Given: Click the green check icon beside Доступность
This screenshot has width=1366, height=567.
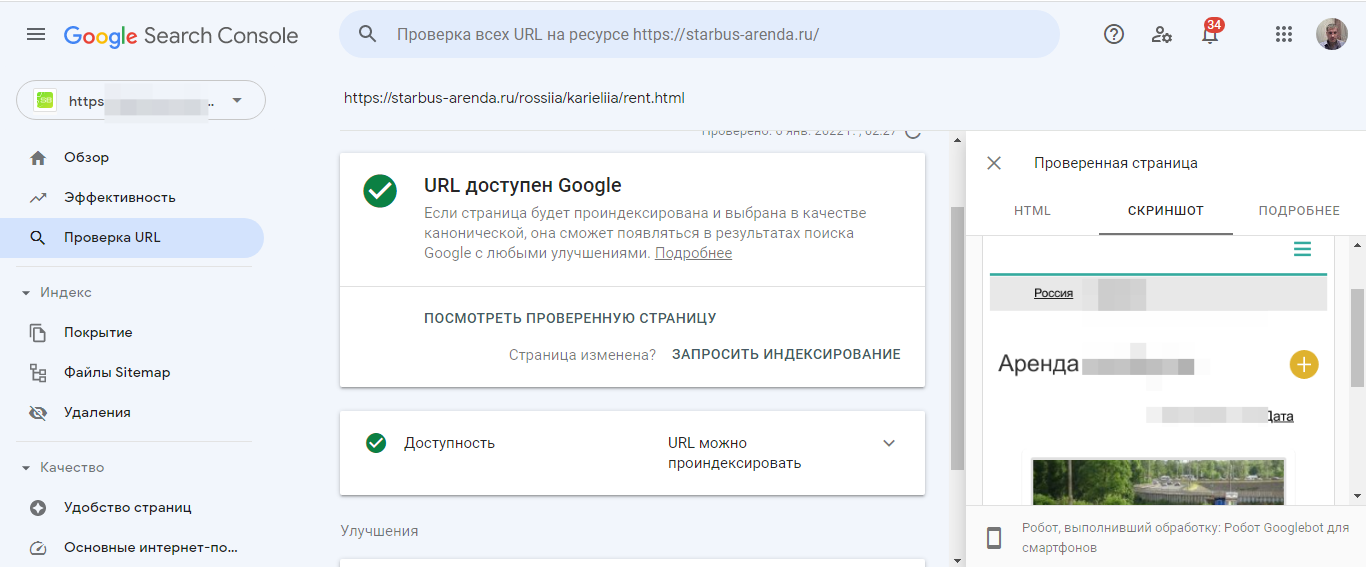Looking at the screenshot, I should tap(376, 443).
